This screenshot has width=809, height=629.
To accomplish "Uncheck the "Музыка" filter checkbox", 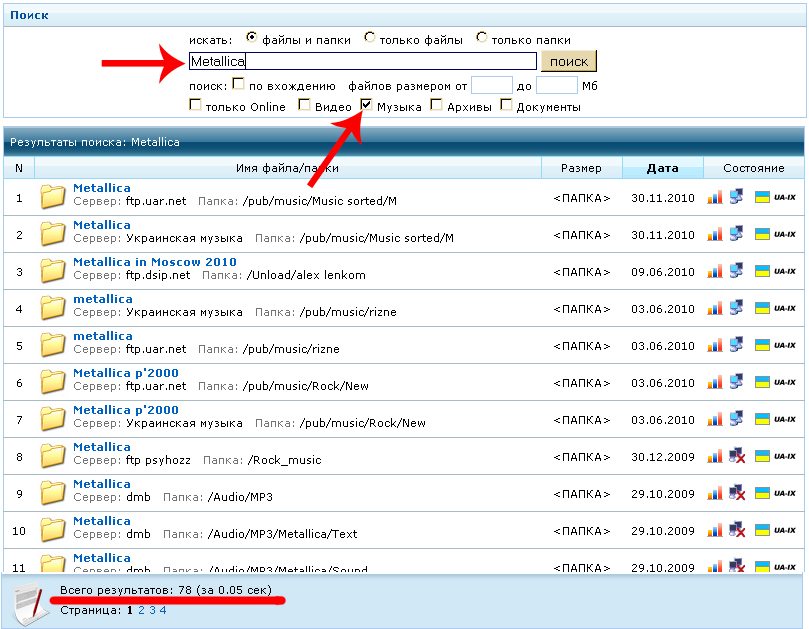I will coord(366,105).
